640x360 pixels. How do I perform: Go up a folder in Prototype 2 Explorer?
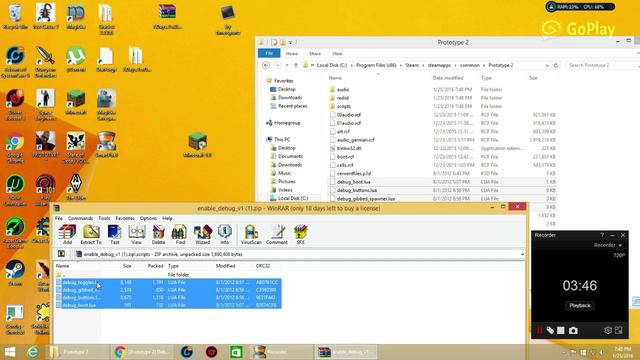coord(296,65)
